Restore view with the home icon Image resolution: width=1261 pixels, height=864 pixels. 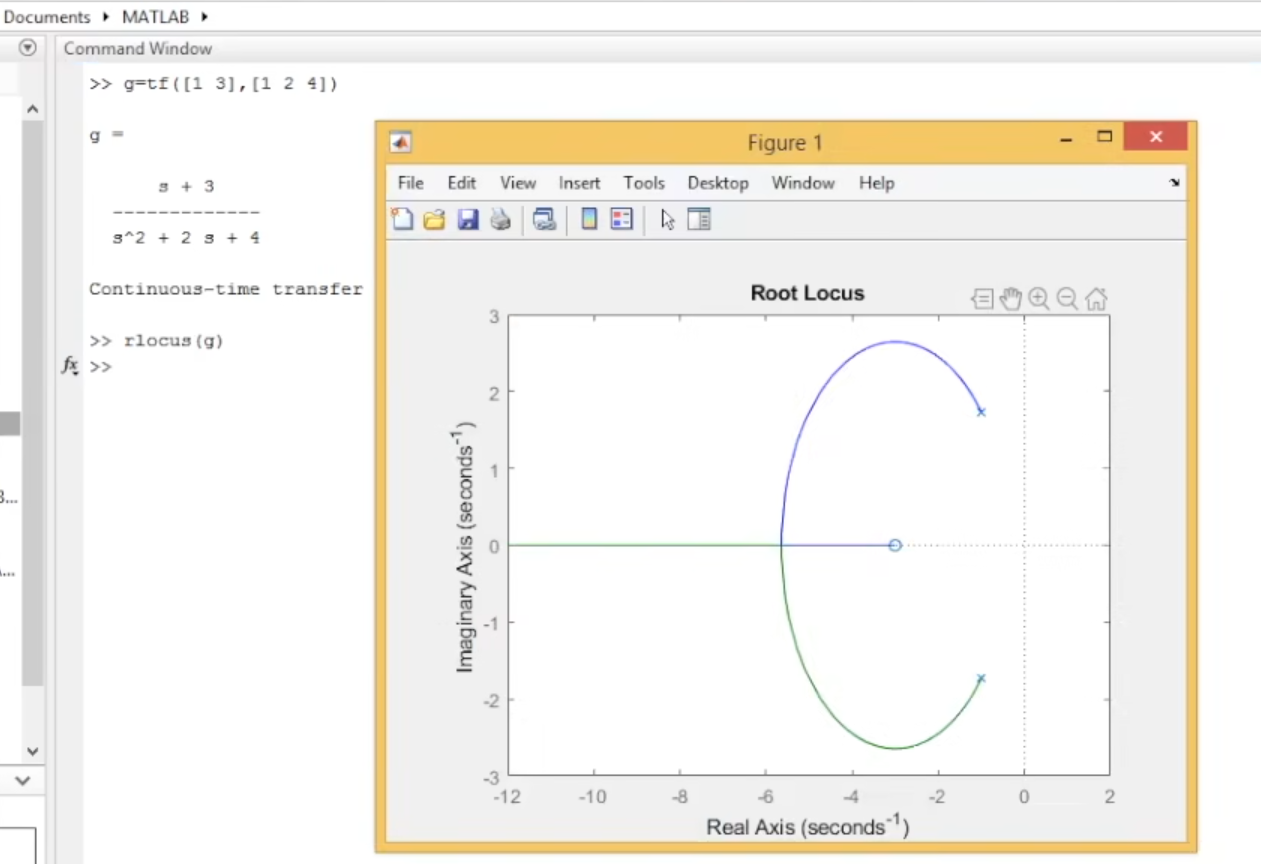click(1096, 298)
